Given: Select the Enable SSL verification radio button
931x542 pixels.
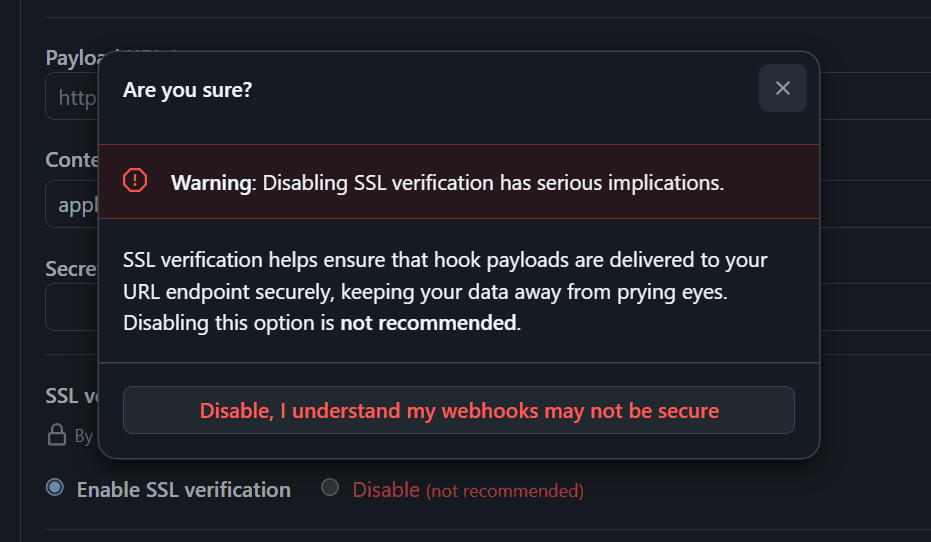Looking at the screenshot, I should pos(55,488).
